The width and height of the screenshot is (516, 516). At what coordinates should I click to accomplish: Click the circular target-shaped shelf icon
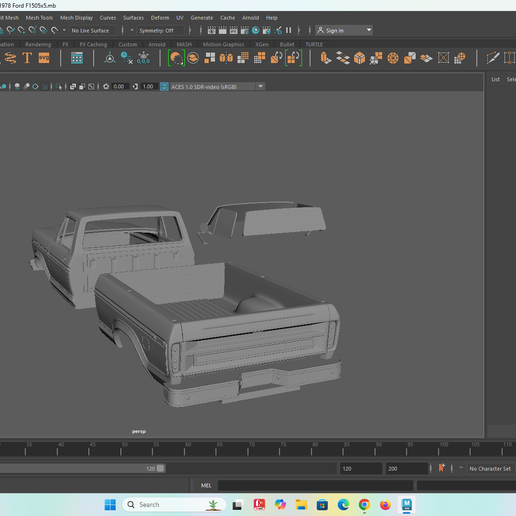click(x=393, y=58)
